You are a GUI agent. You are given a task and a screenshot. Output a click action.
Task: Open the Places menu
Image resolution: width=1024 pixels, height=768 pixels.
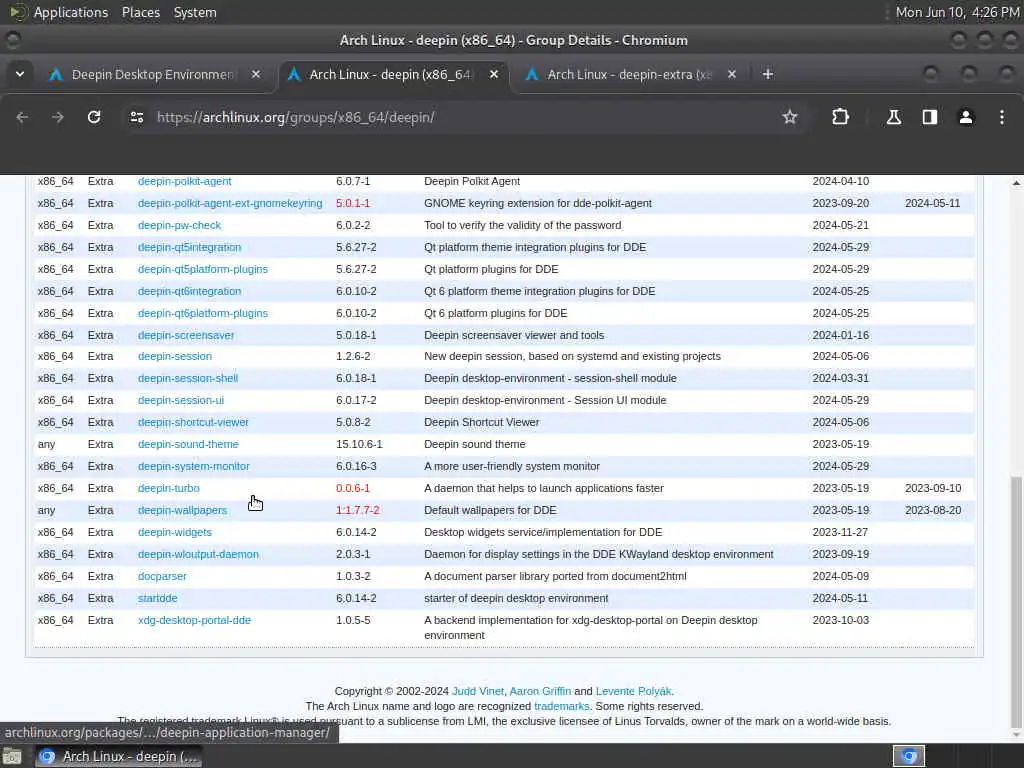click(x=140, y=12)
